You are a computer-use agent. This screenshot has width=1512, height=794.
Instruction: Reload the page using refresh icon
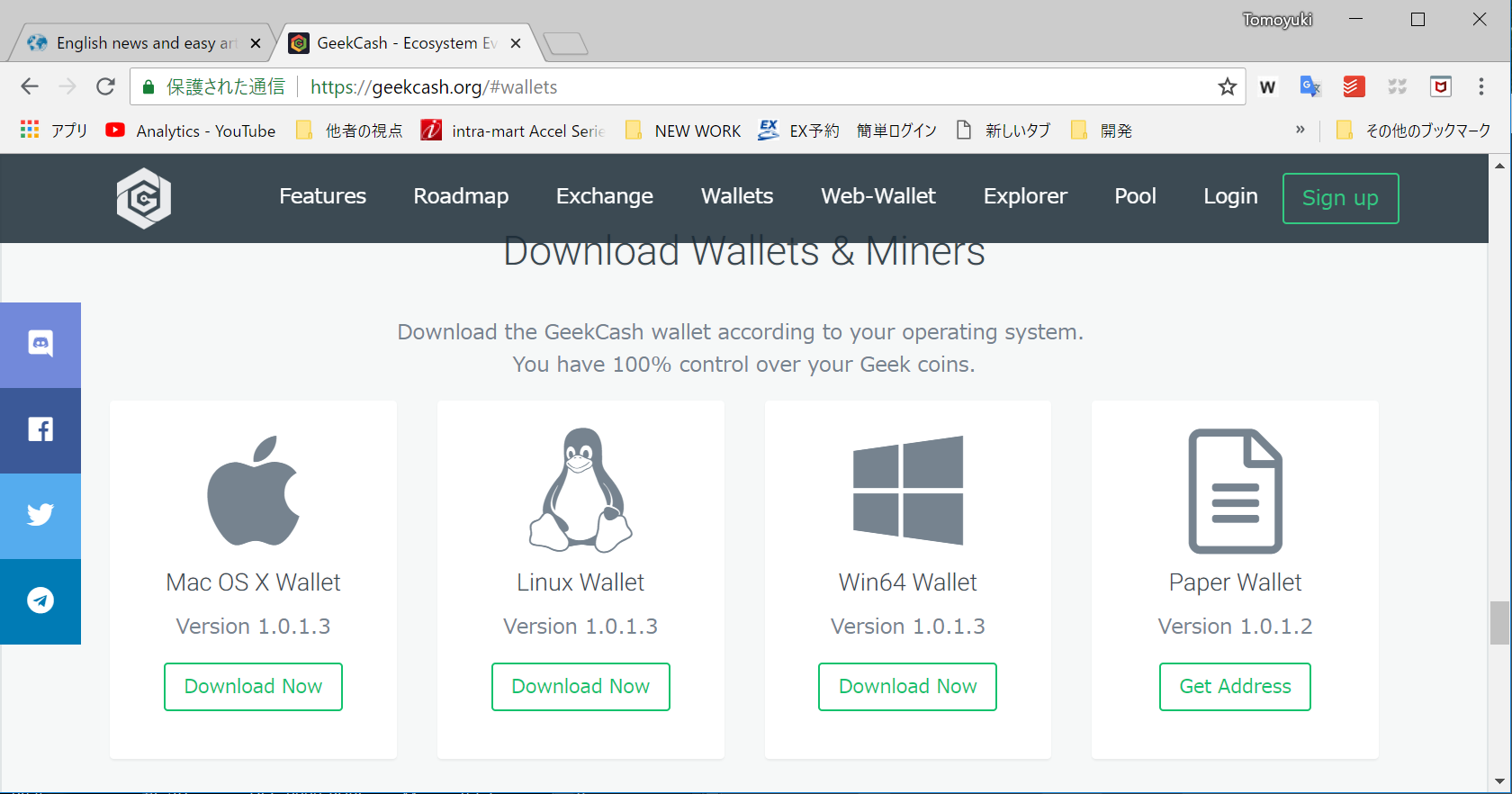[x=105, y=87]
